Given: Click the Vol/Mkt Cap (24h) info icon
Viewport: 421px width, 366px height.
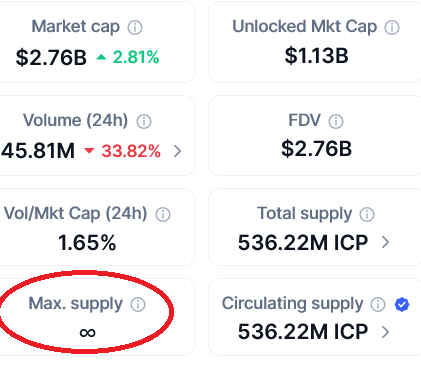Looking at the screenshot, I should pyautogui.click(x=163, y=215).
